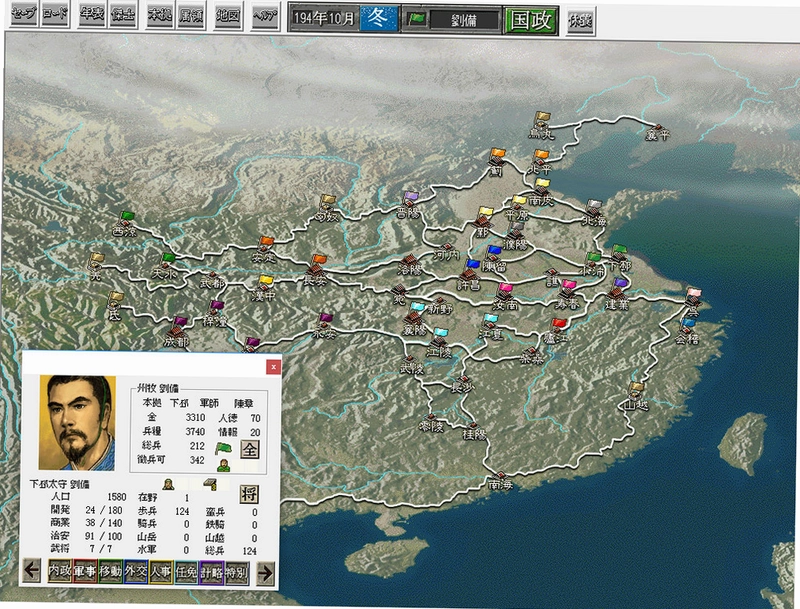Screen dimensions: 800x609
Task: Select the 許昌 city with blue flag
Action: coord(469,276)
